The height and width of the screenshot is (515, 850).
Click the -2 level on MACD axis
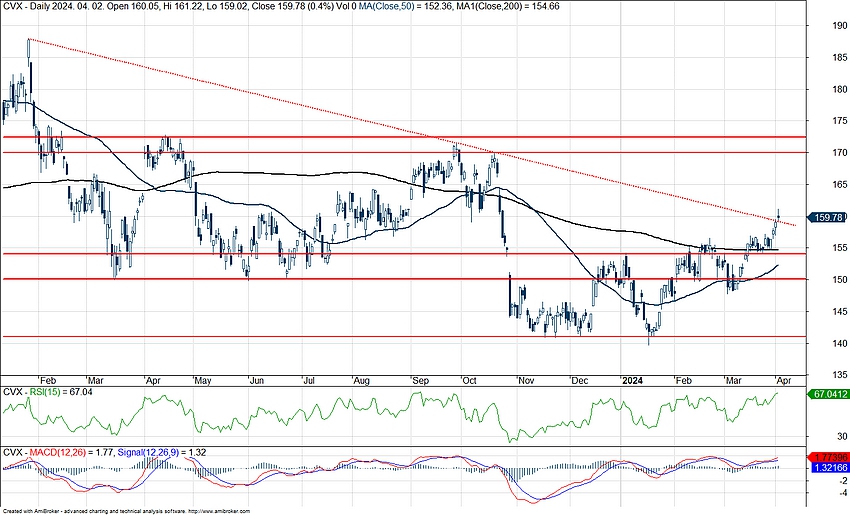[x=843, y=481]
